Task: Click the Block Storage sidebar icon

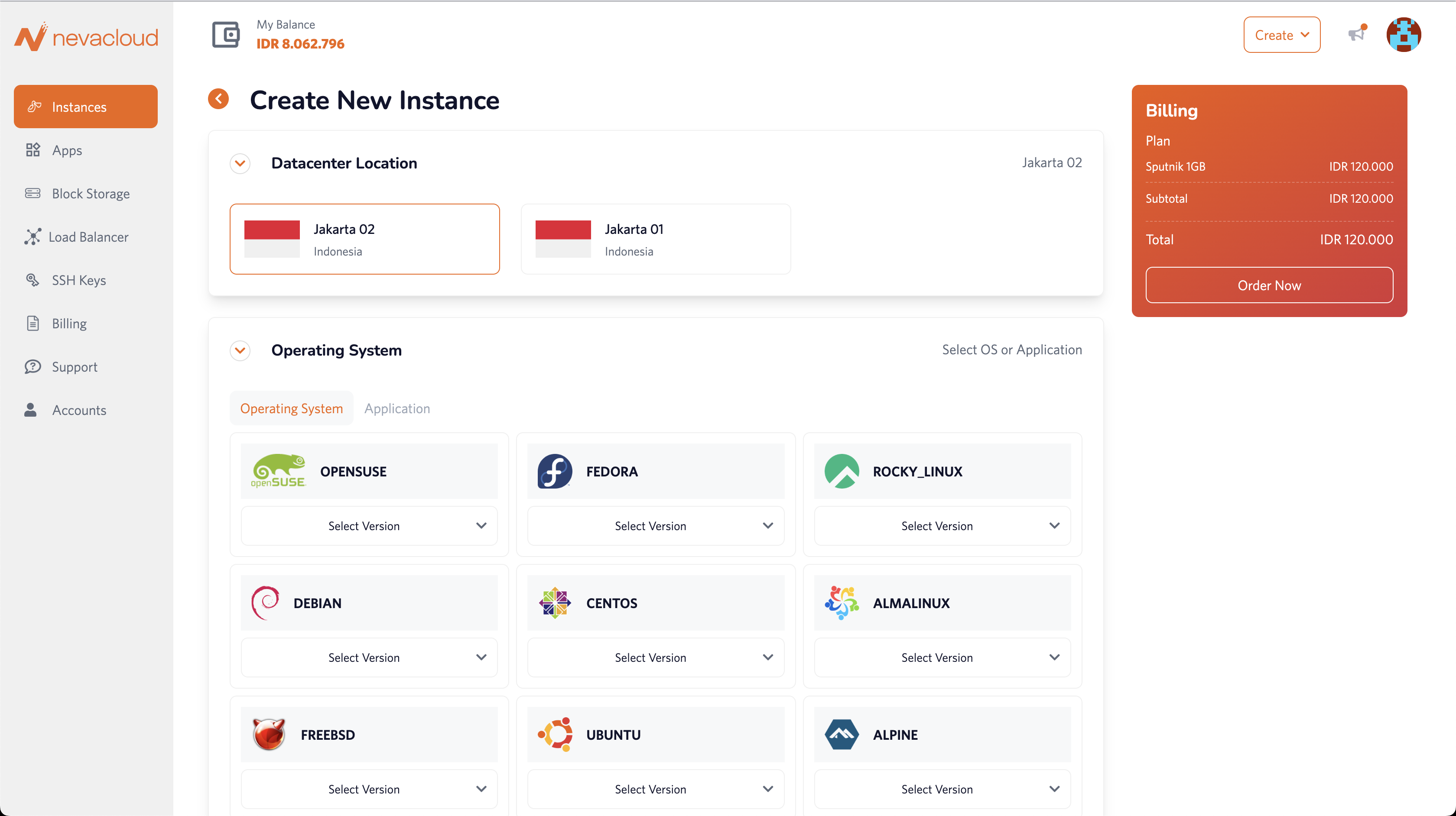Action: pos(33,193)
